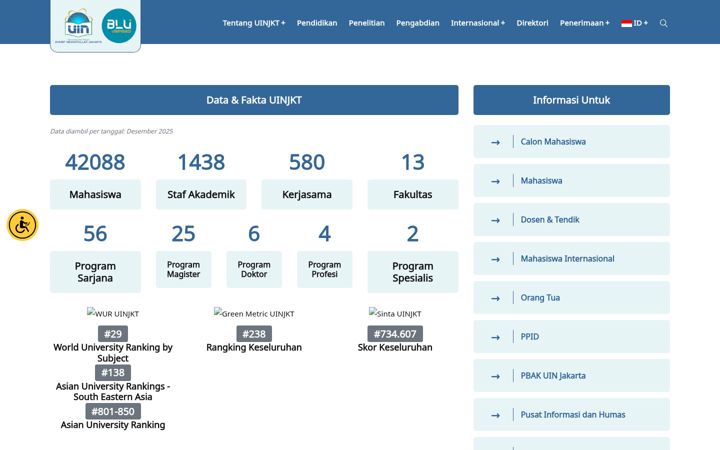This screenshot has width=720, height=450.
Task: Click the Kerjasama label box
Action: pos(307,195)
